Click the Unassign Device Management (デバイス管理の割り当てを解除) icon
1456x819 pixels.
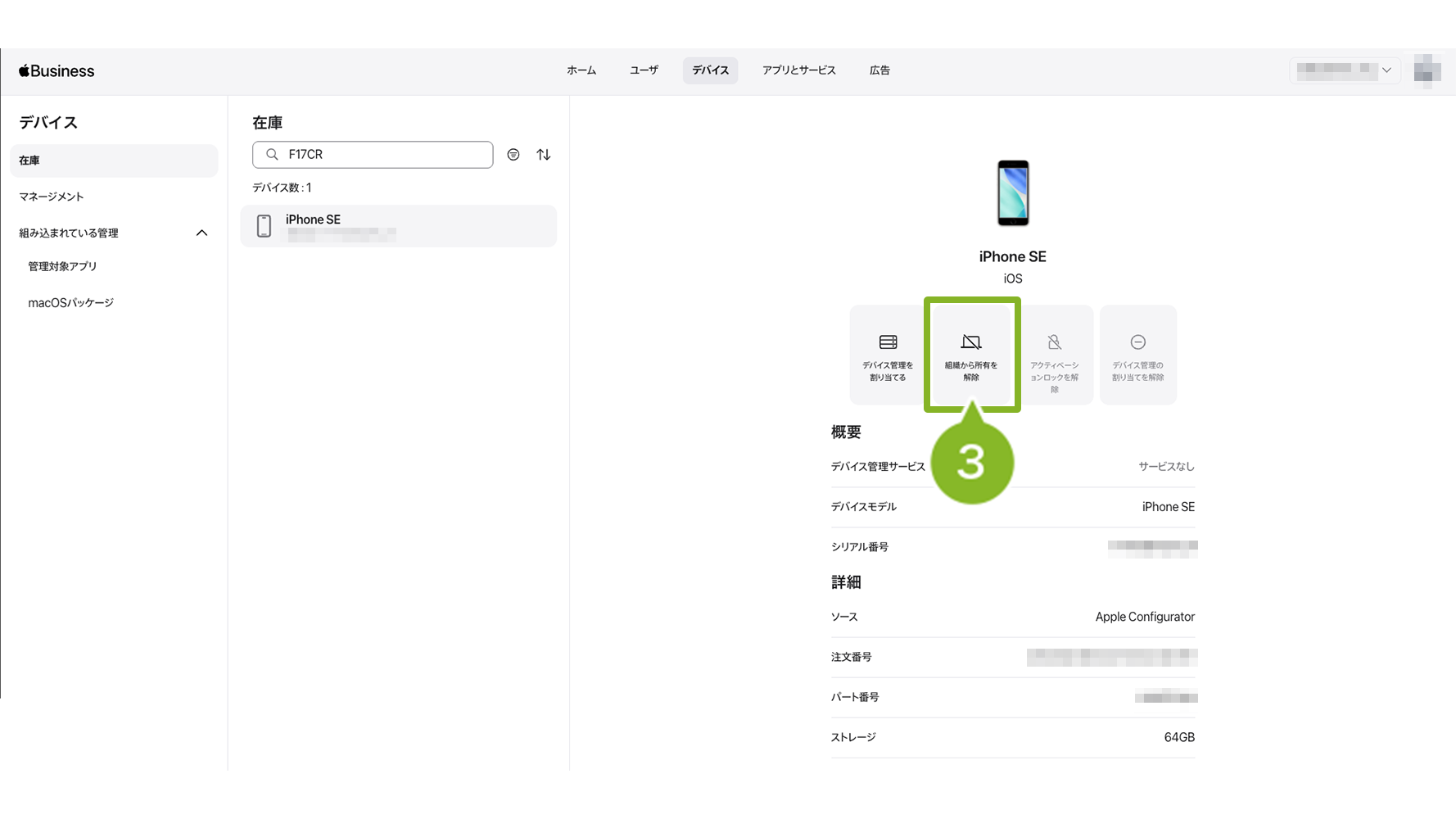[1137, 343]
